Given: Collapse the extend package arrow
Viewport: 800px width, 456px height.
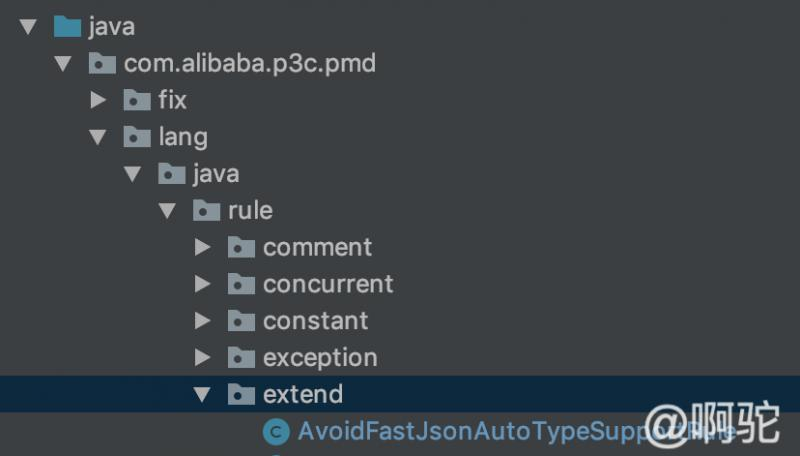Looking at the screenshot, I should (203, 394).
